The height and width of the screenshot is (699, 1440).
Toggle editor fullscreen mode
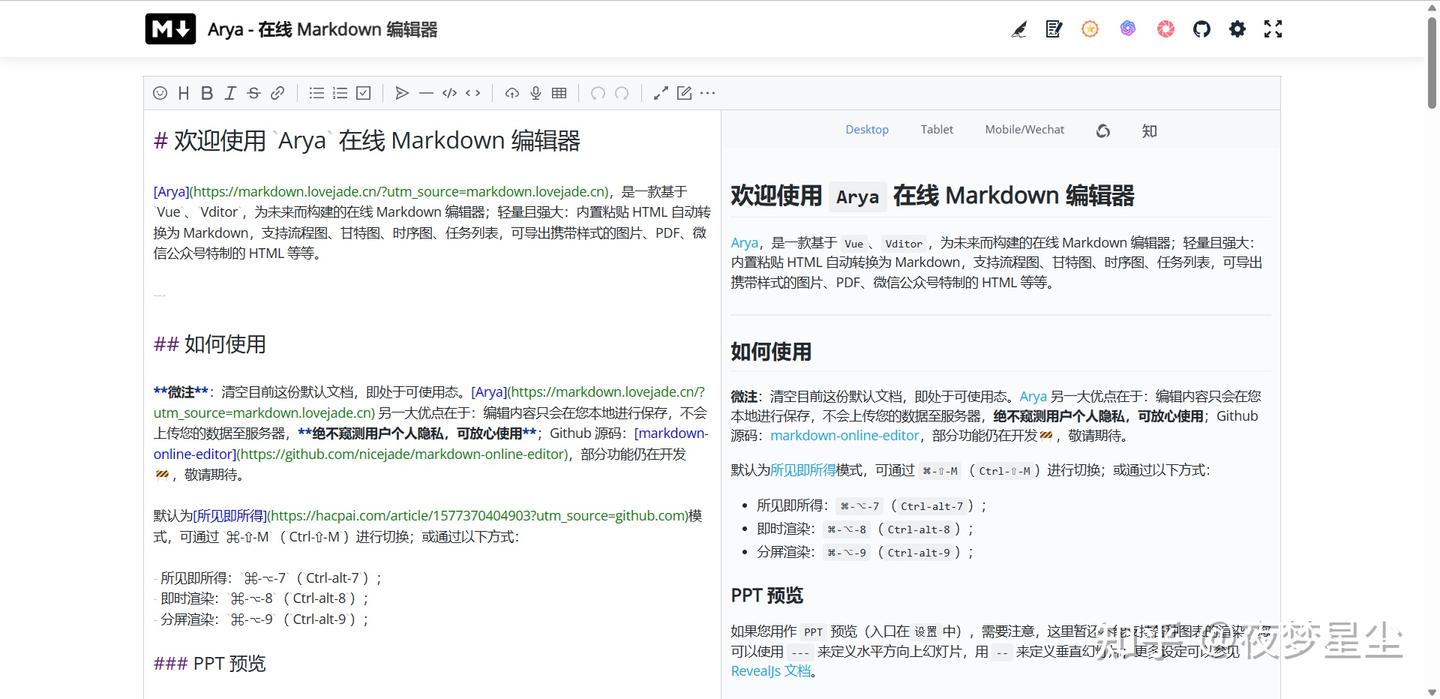click(x=660, y=93)
